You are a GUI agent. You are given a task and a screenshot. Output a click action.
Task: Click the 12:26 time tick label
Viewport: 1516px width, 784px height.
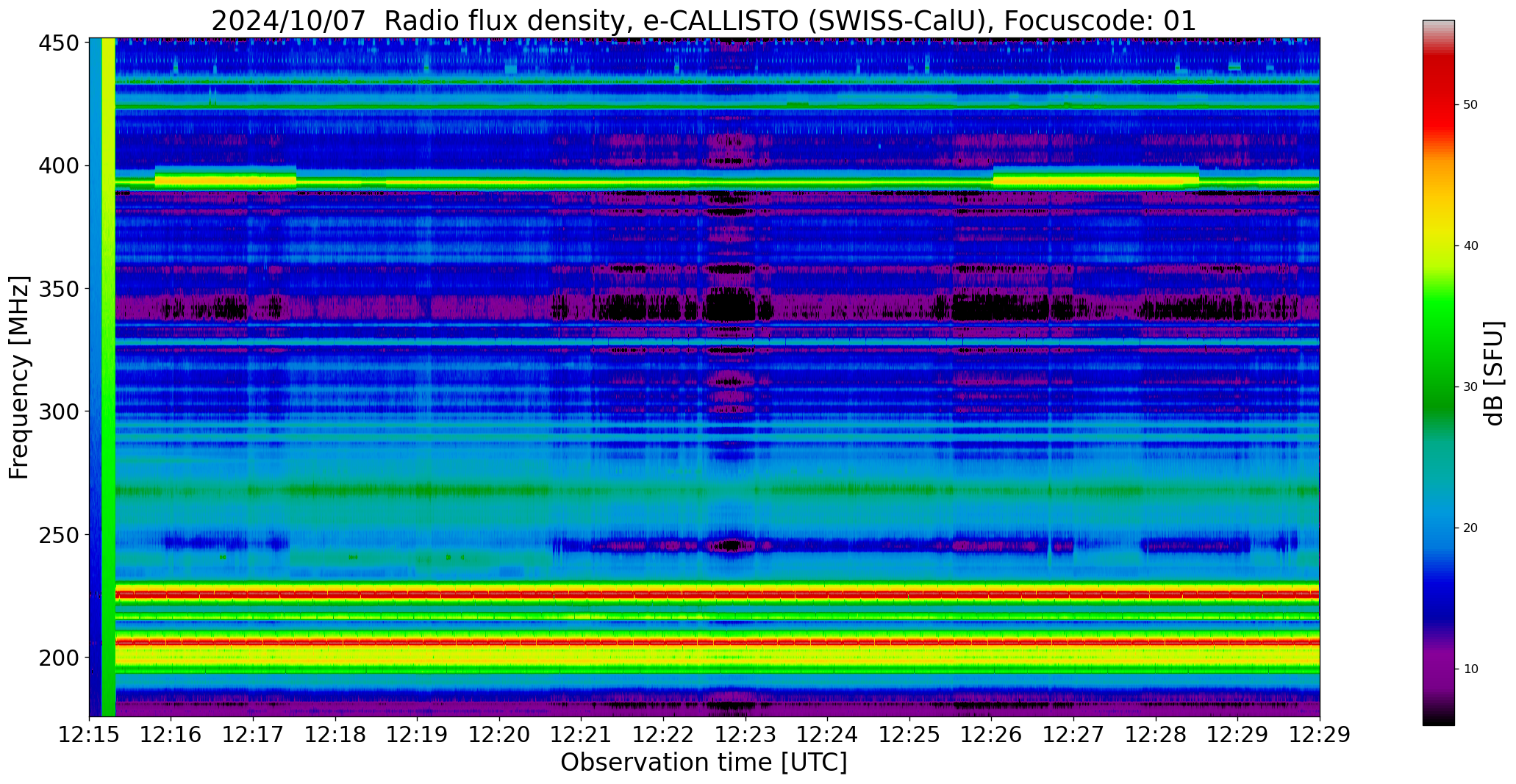[991, 735]
